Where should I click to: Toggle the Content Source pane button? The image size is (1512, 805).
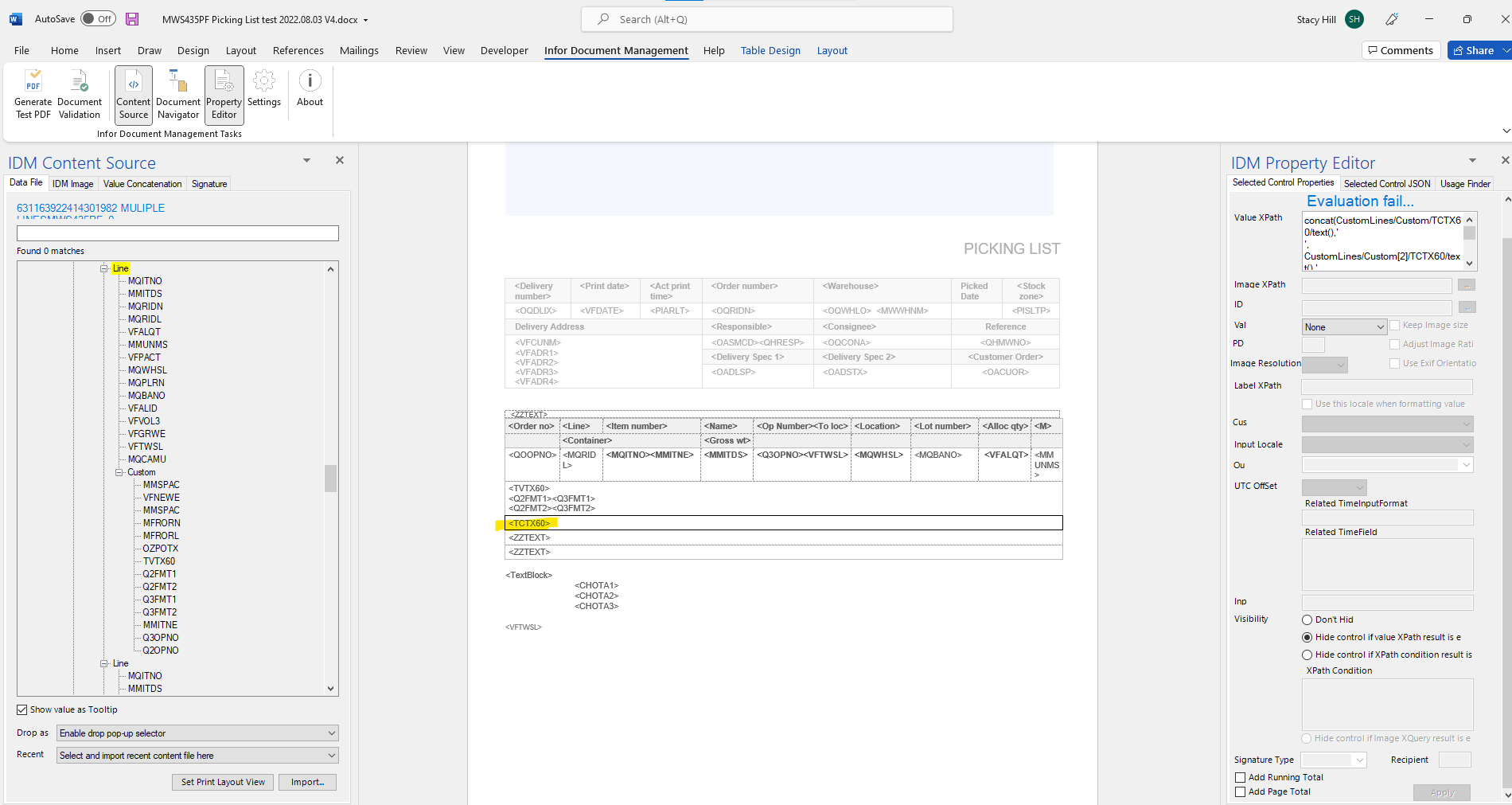coord(134,95)
